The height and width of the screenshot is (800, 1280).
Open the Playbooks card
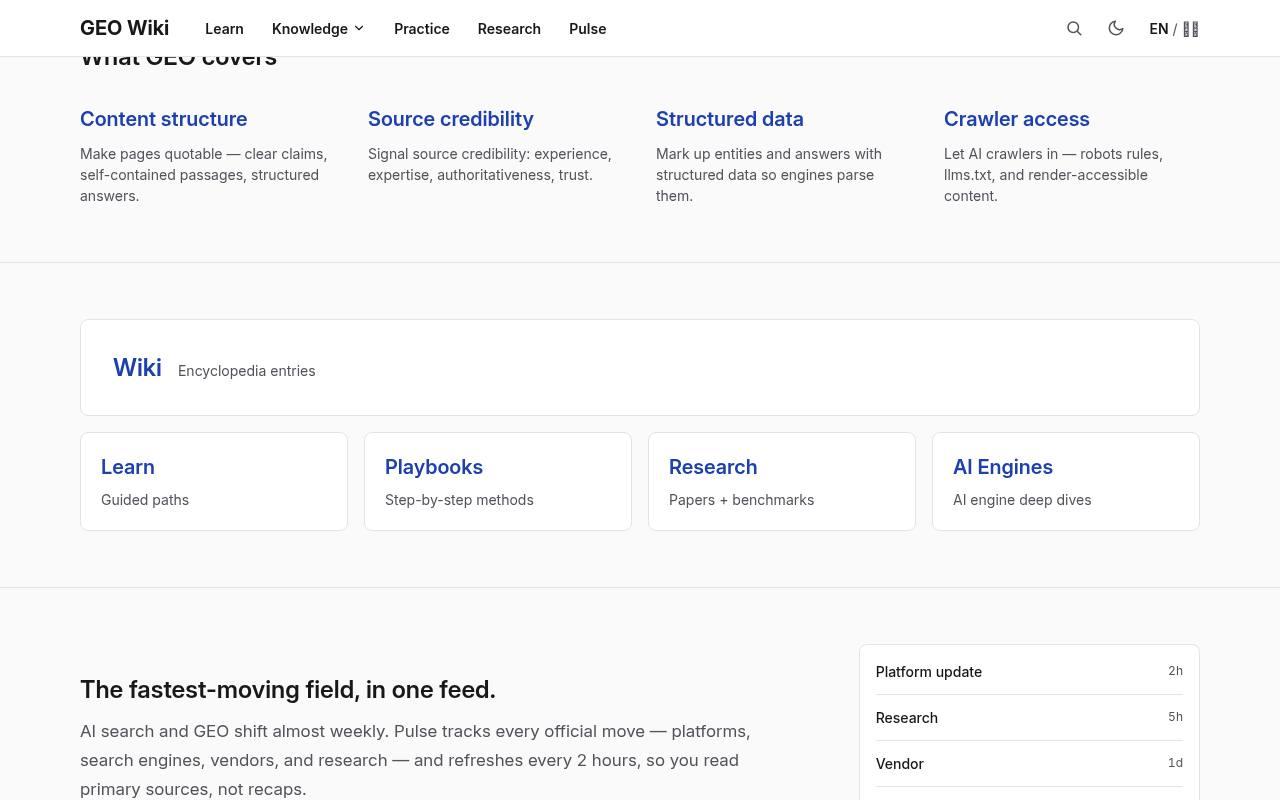[x=498, y=481]
